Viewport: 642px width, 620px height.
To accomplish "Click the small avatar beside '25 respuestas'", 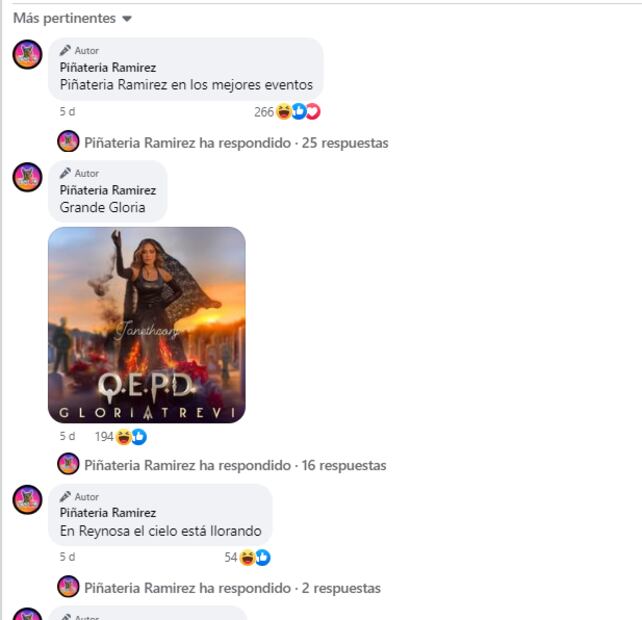I will pyautogui.click(x=68, y=142).
